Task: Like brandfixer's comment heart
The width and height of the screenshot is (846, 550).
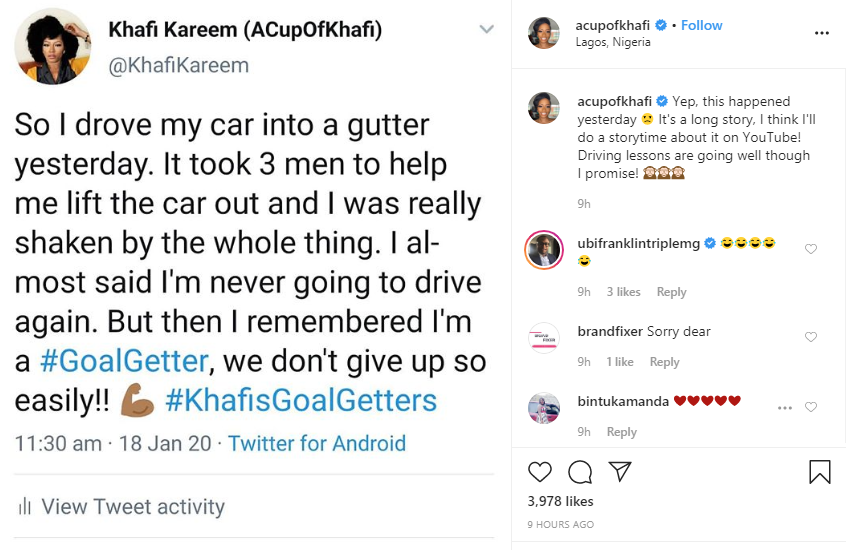Action: click(x=811, y=337)
